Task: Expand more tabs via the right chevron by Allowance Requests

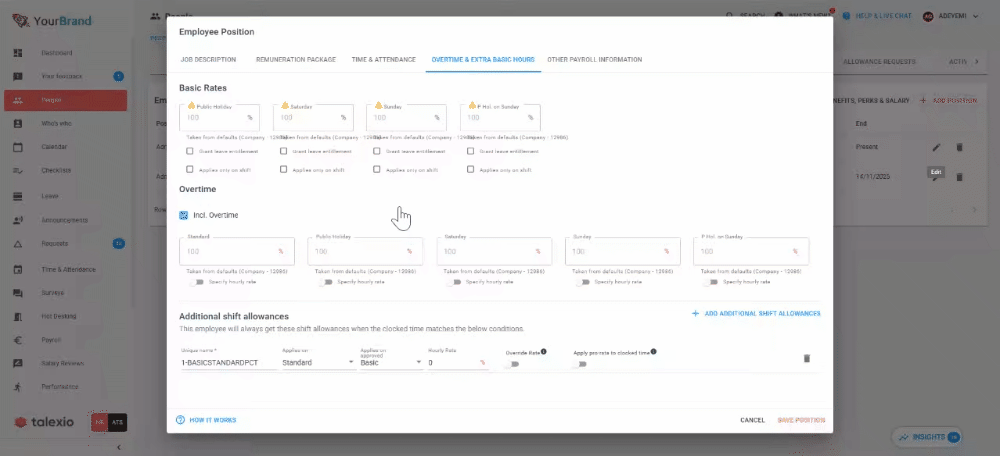Action: point(976,62)
